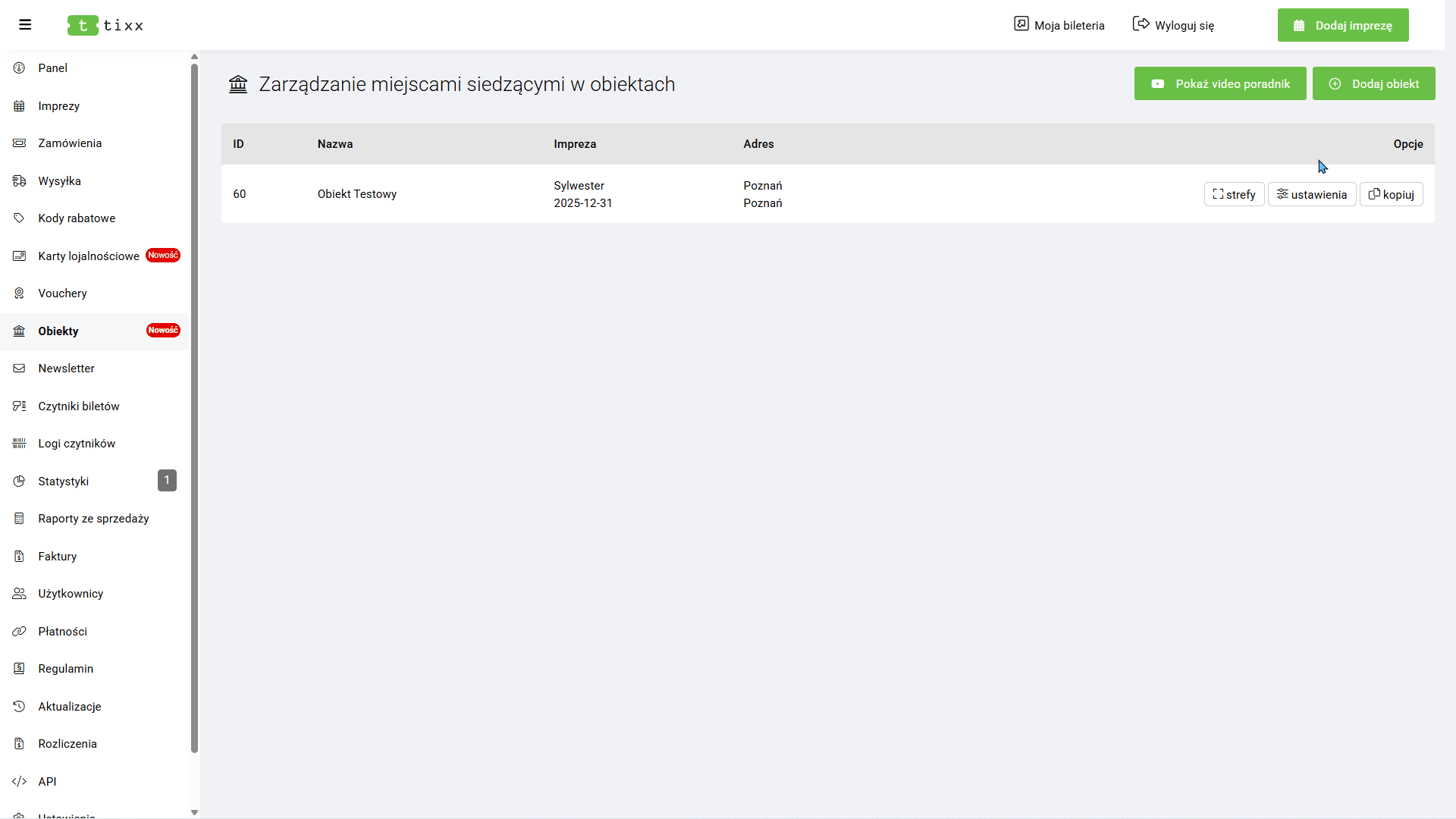Click the tixx logo
Viewport: 1456px width, 819px height.
coord(105,25)
